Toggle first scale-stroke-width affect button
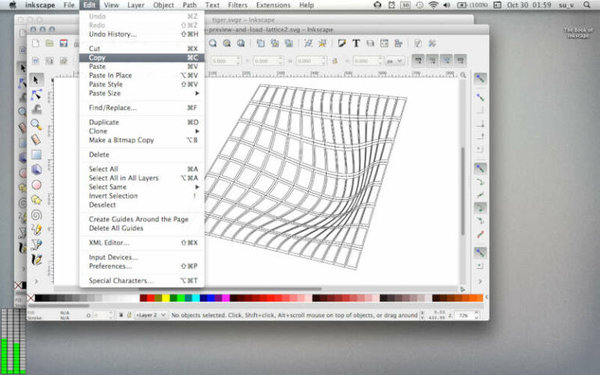 pyautogui.click(x=418, y=60)
